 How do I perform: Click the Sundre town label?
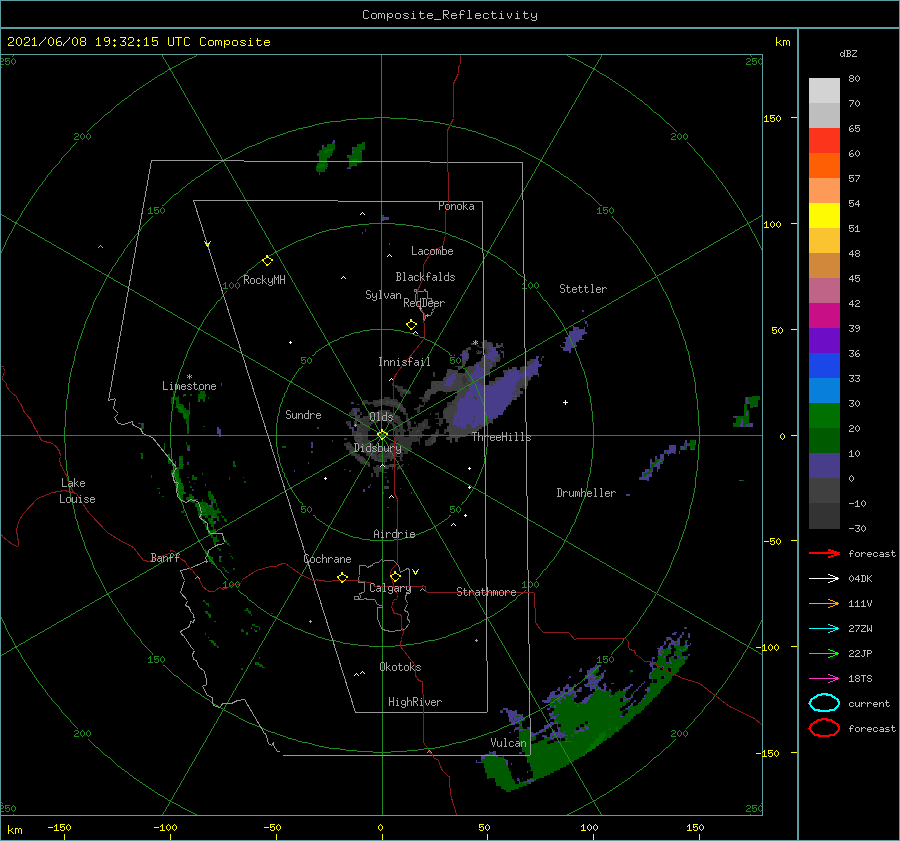303,414
